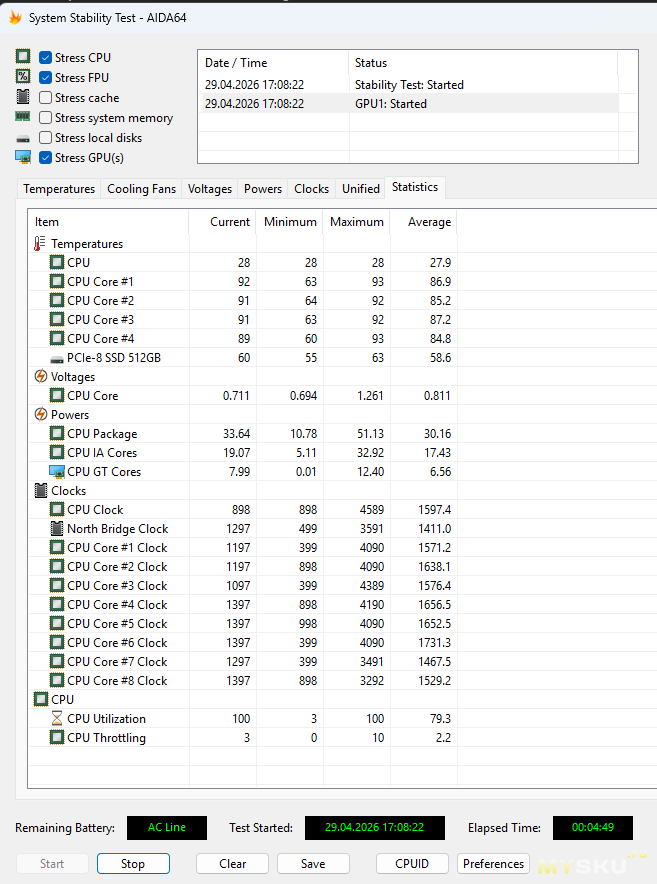The height and width of the screenshot is (884, 657).
Task: Enable Stress system memory option
Action: (46, 118)
